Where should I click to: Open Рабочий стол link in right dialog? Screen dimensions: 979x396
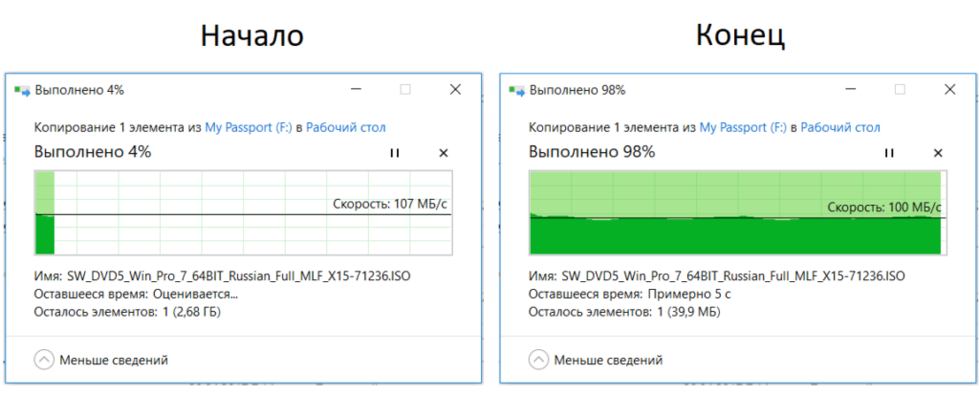tap(840, 128)
